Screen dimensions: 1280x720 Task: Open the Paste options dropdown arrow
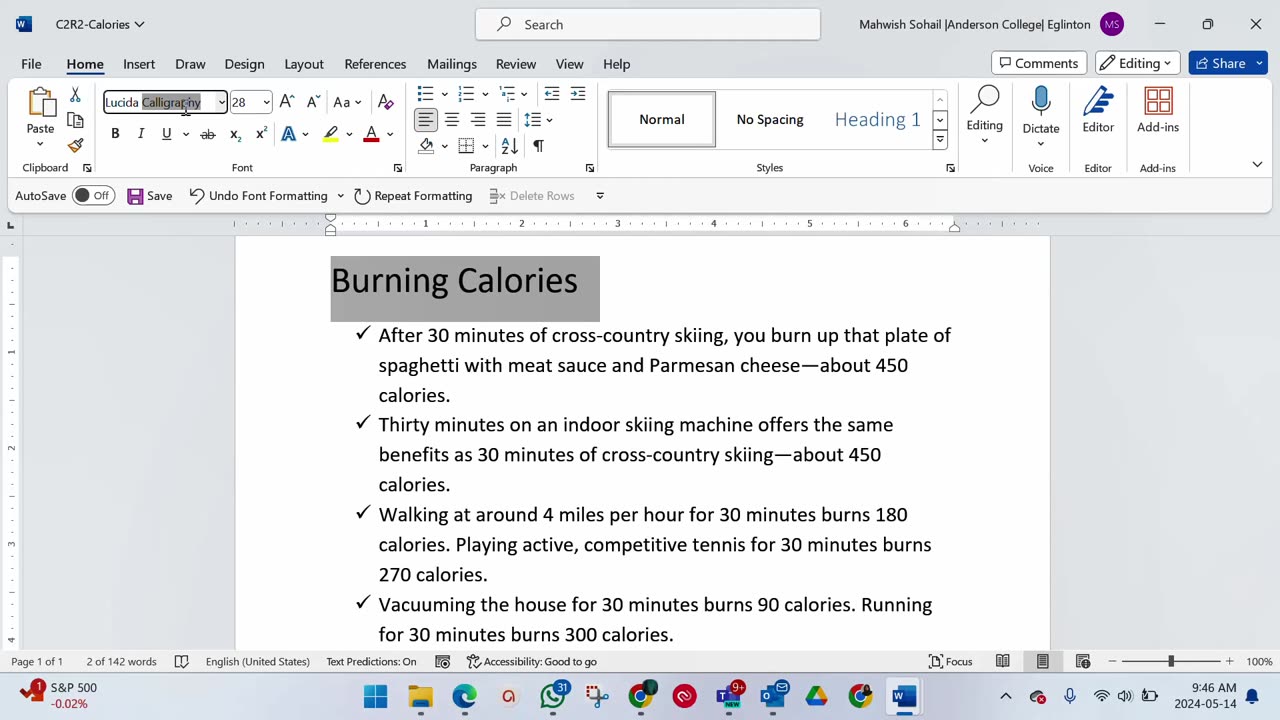click(40, 144)
